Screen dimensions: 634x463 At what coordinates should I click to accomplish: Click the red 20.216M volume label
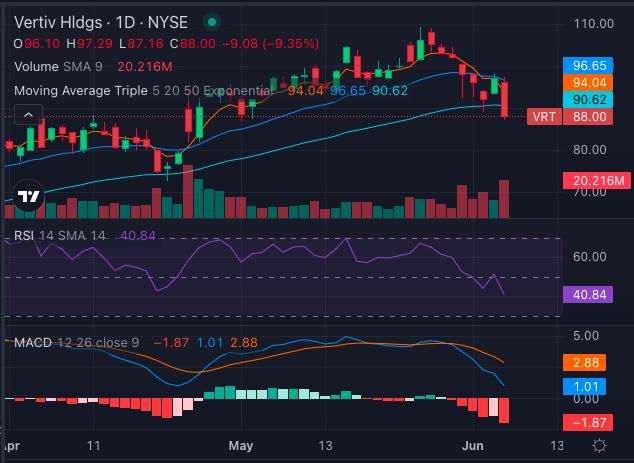pos(596,180)
